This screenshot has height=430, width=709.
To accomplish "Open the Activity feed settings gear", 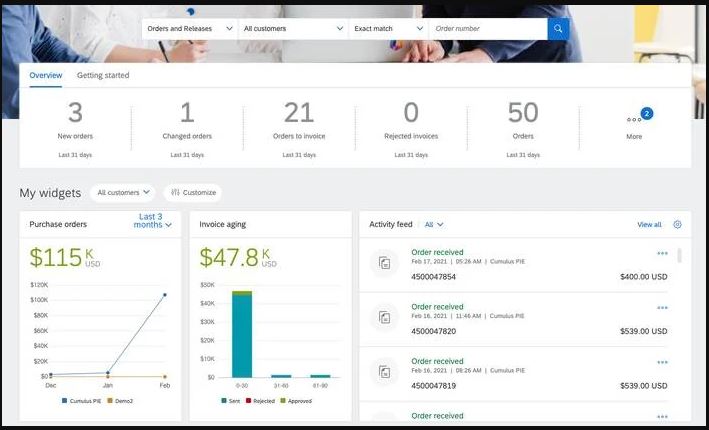I will [x=677, y=225].
